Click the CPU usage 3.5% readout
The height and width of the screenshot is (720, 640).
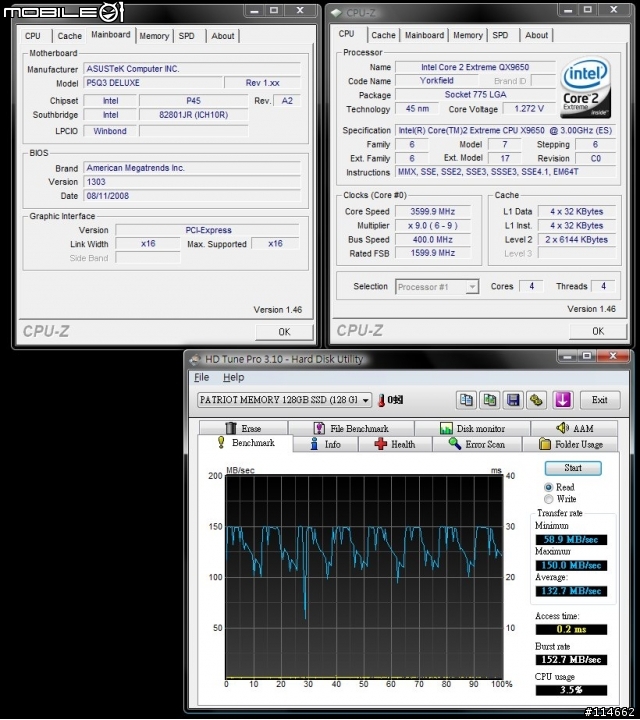[571, 690]
